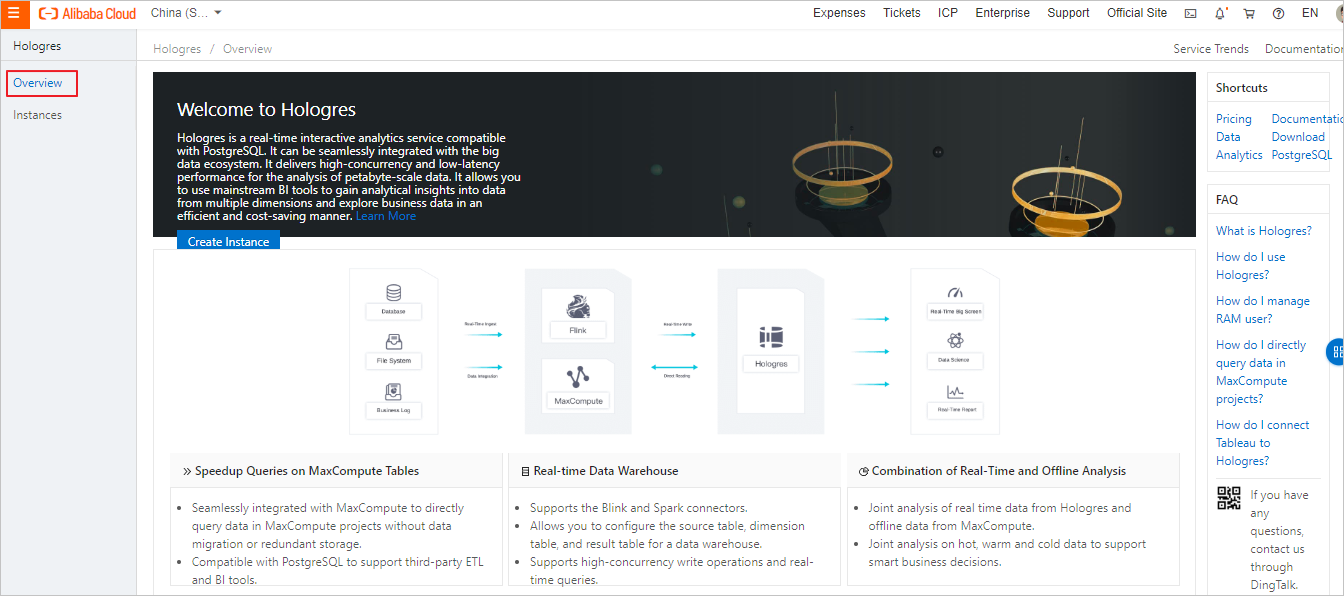Open Download PostgreSQL shortcut
Screen dimensions: 1344x596
[x=1302, y=146]
